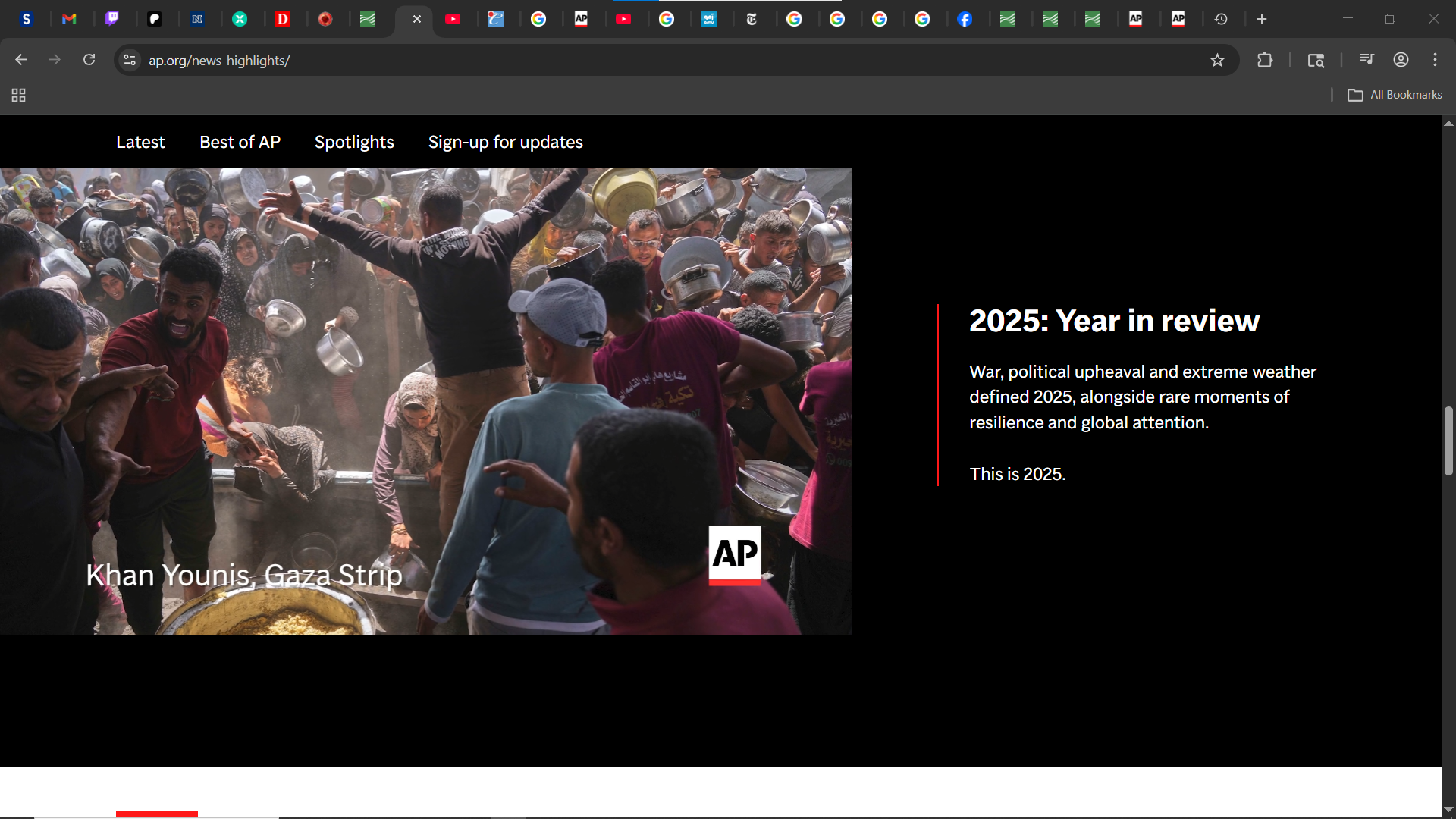Viewport: 1456px width, 819px height.
Task: Switch to the Twitch tab
Action: coord(111,19)
